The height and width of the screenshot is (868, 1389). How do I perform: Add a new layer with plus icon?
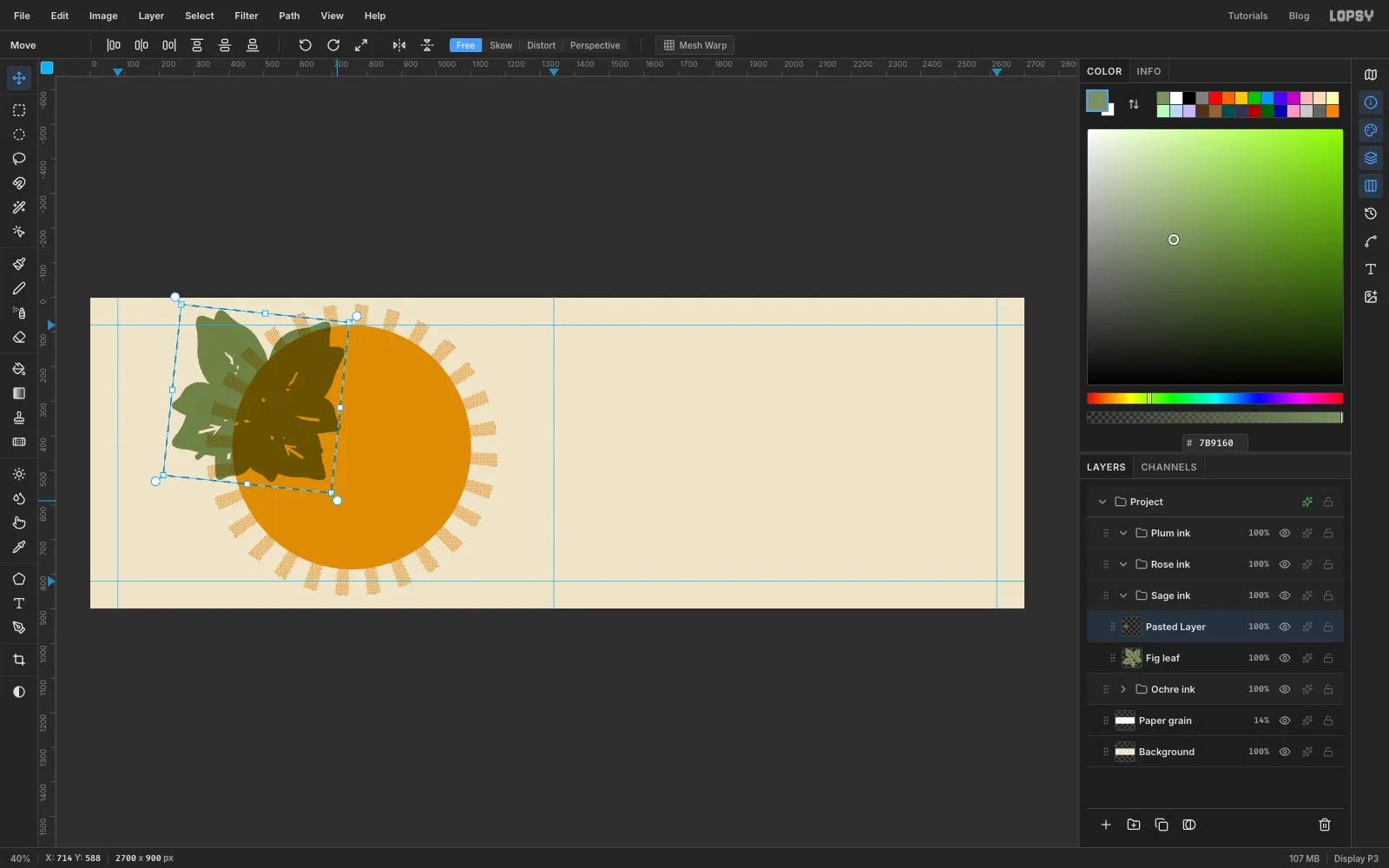[1106, 825]
